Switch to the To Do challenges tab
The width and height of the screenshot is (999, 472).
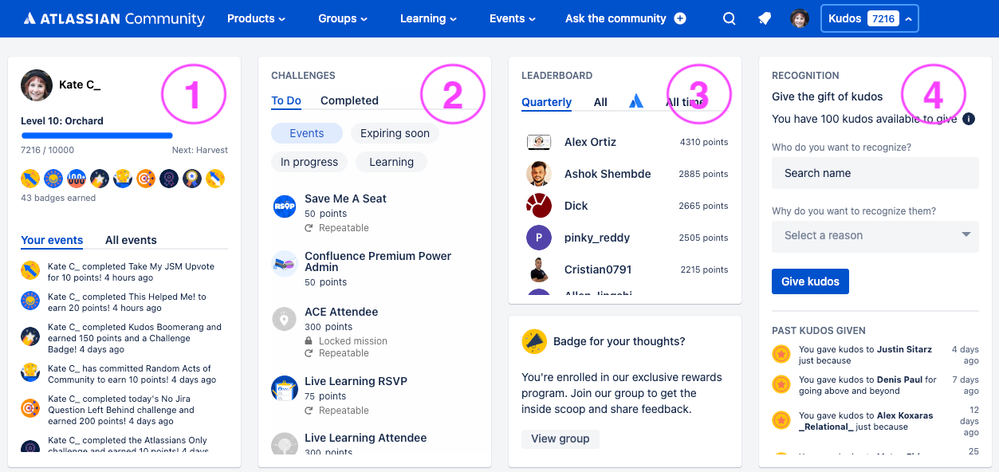click(x=286, y=101)
